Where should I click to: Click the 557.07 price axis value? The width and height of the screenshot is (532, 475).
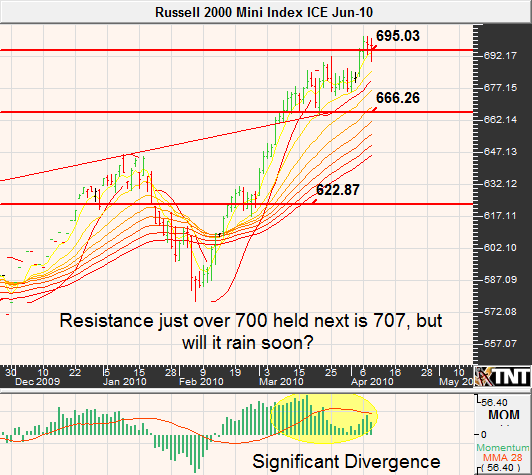click(500, 343)
